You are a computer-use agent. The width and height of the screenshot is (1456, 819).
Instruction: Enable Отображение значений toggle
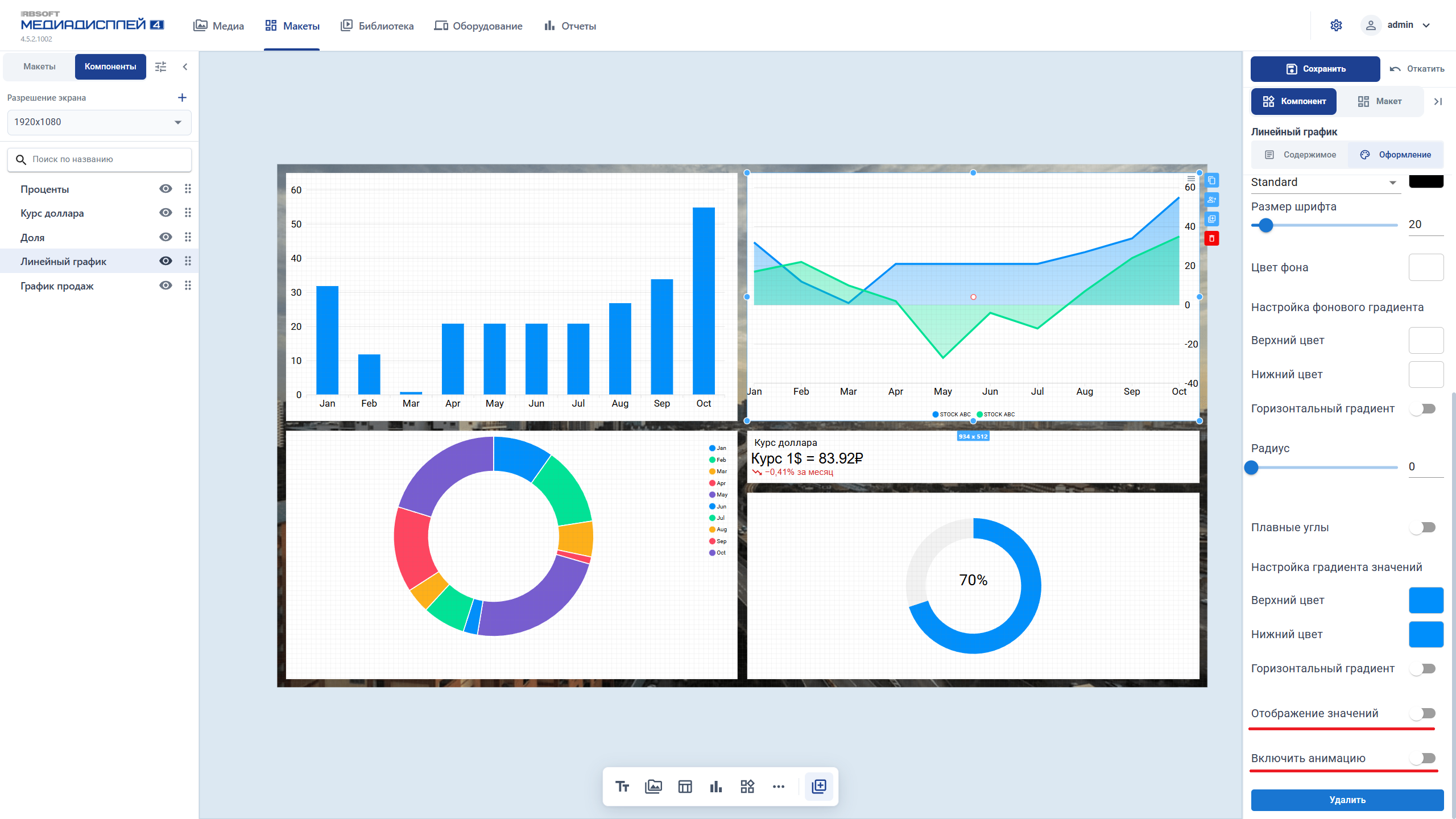point(1424,713)
